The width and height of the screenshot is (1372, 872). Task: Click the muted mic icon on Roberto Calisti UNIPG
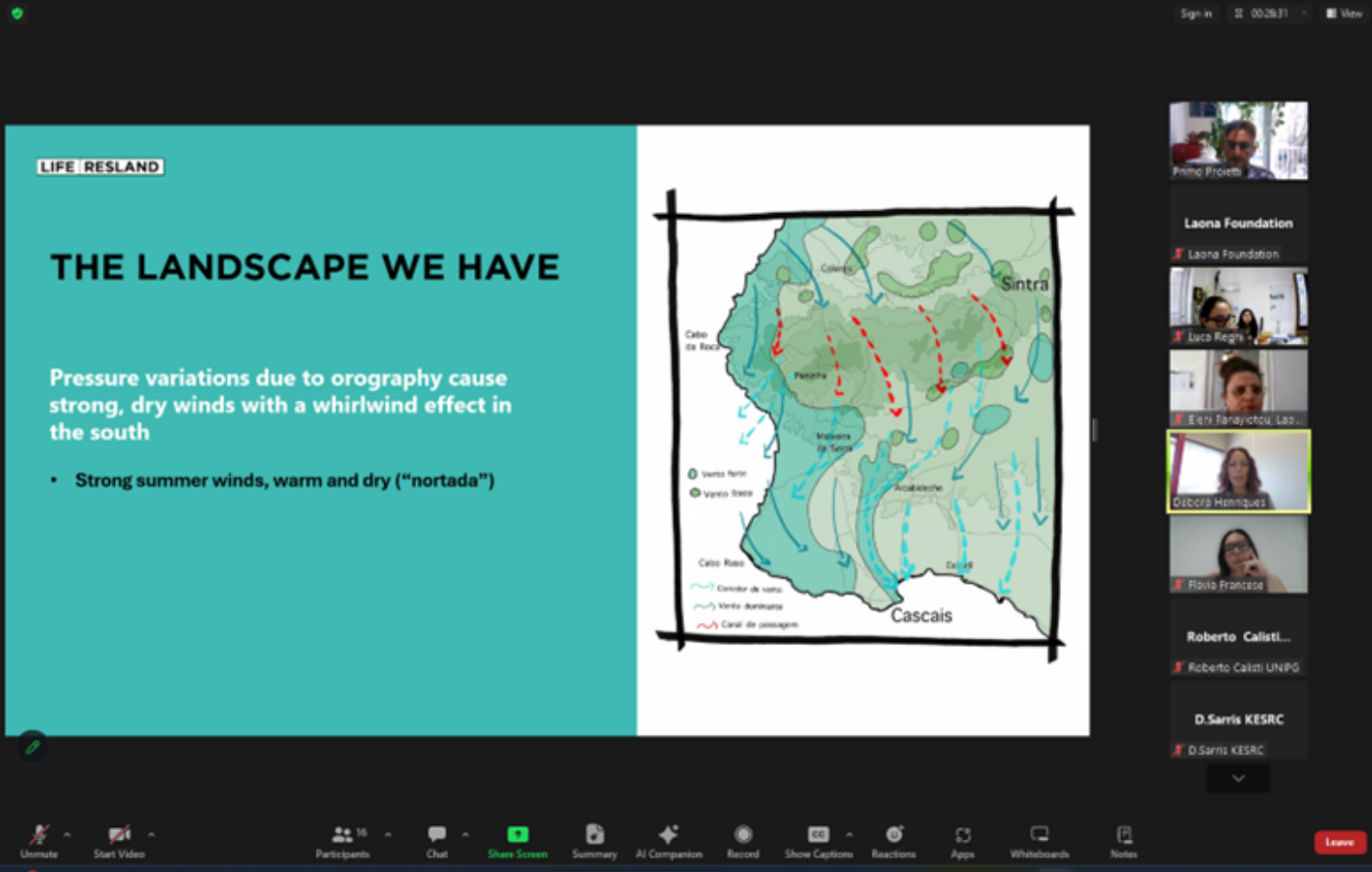[1179, 668]
